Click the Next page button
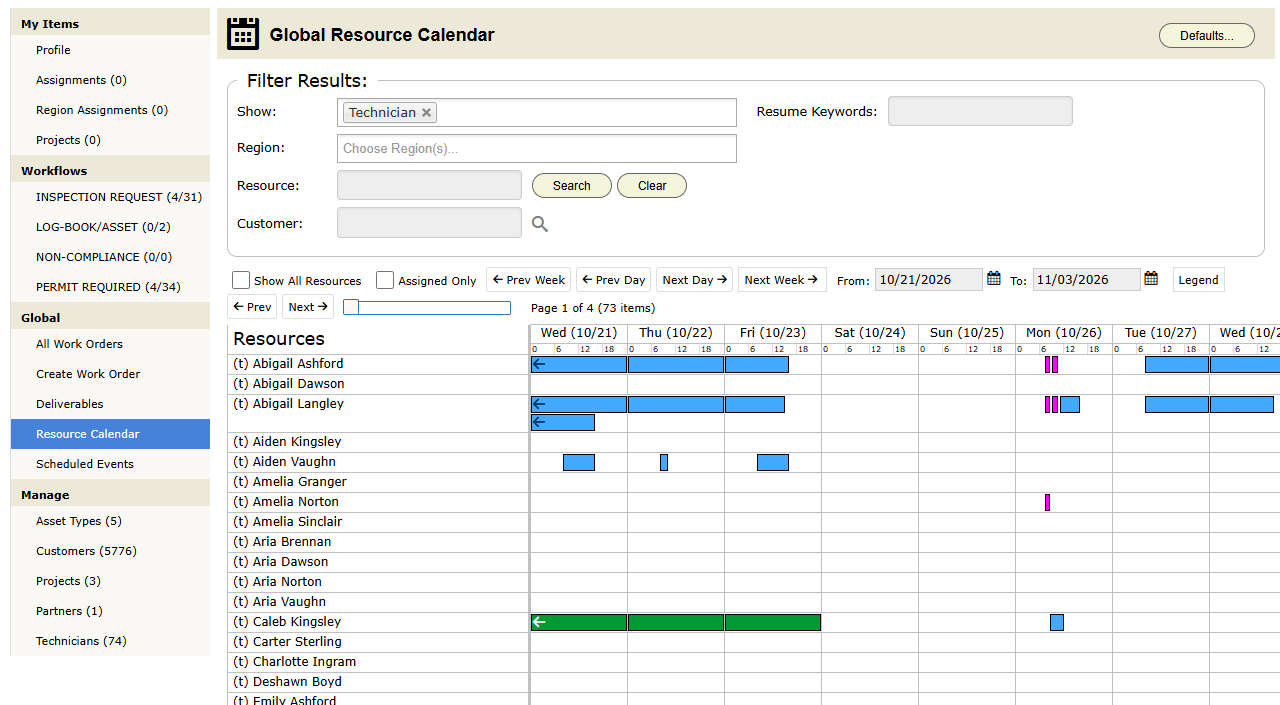Viewport: 1280px width, 705px height. [x=308, y=307]
